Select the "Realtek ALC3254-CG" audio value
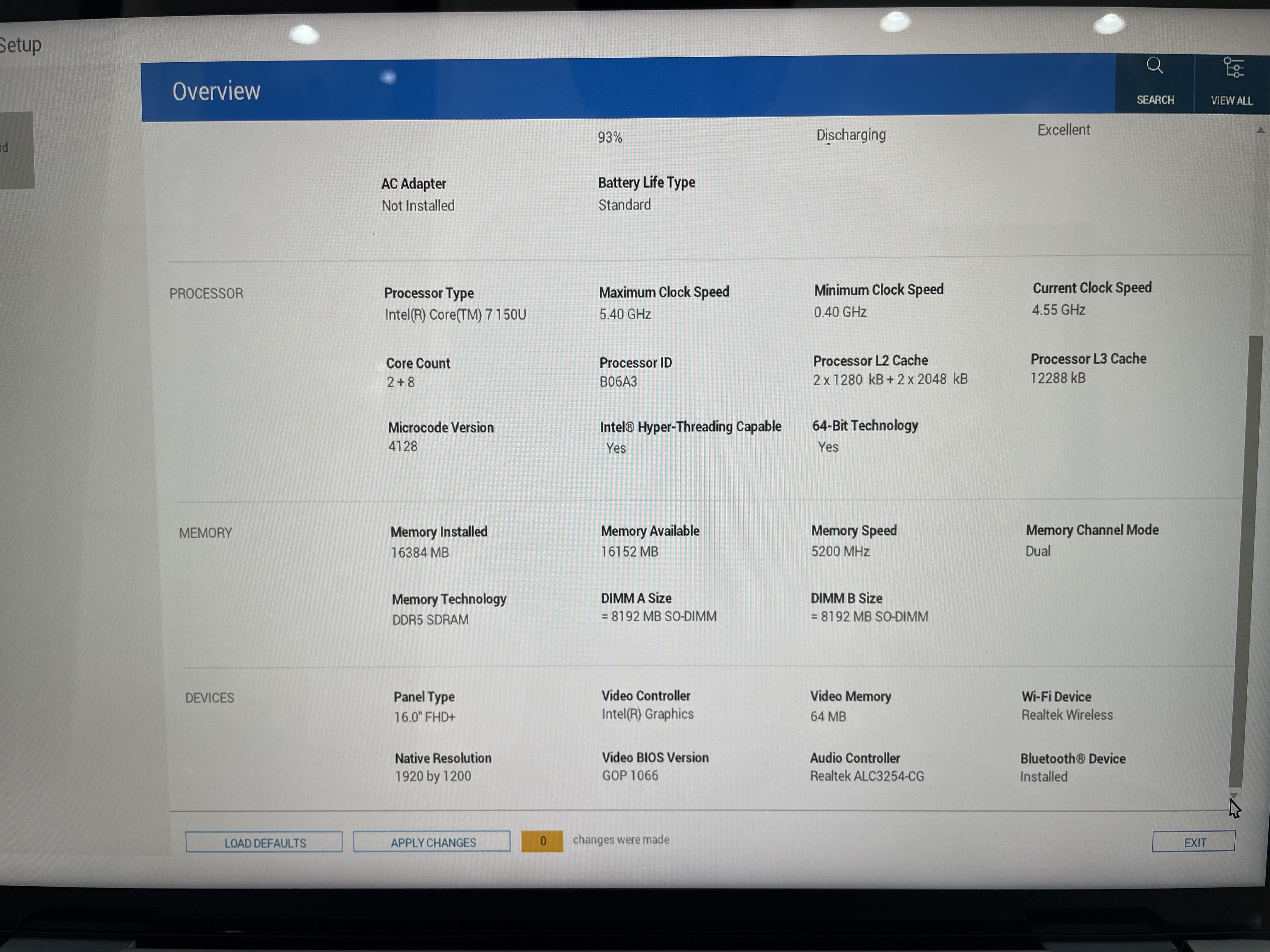Viewport: 1270px width, 952px height. click(x=867, y=776)
